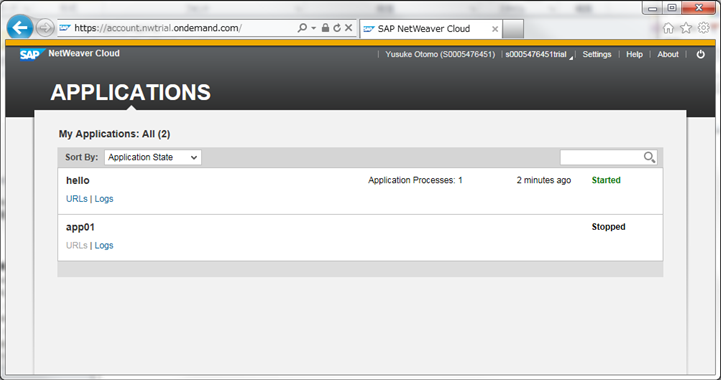Viewport: 722px width, 381px height.
Task: Open URLs link for hello application
Action: (x=76, y=199)
